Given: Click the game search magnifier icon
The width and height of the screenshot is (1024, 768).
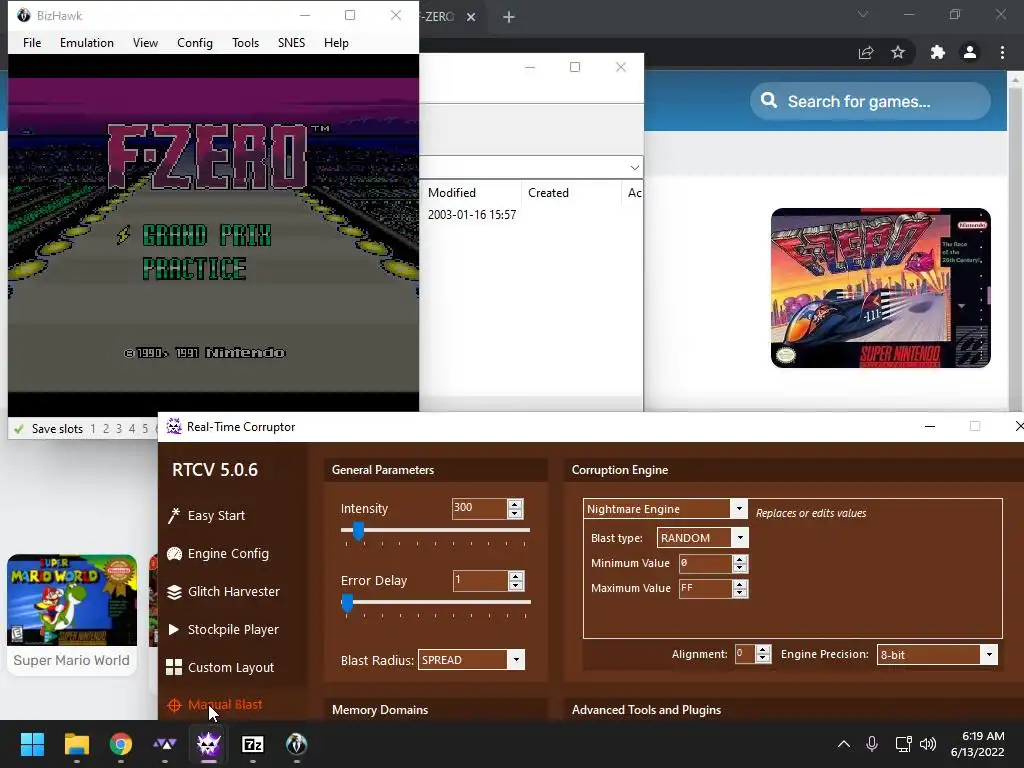Looking at the screenshot, I should [769, 101].
